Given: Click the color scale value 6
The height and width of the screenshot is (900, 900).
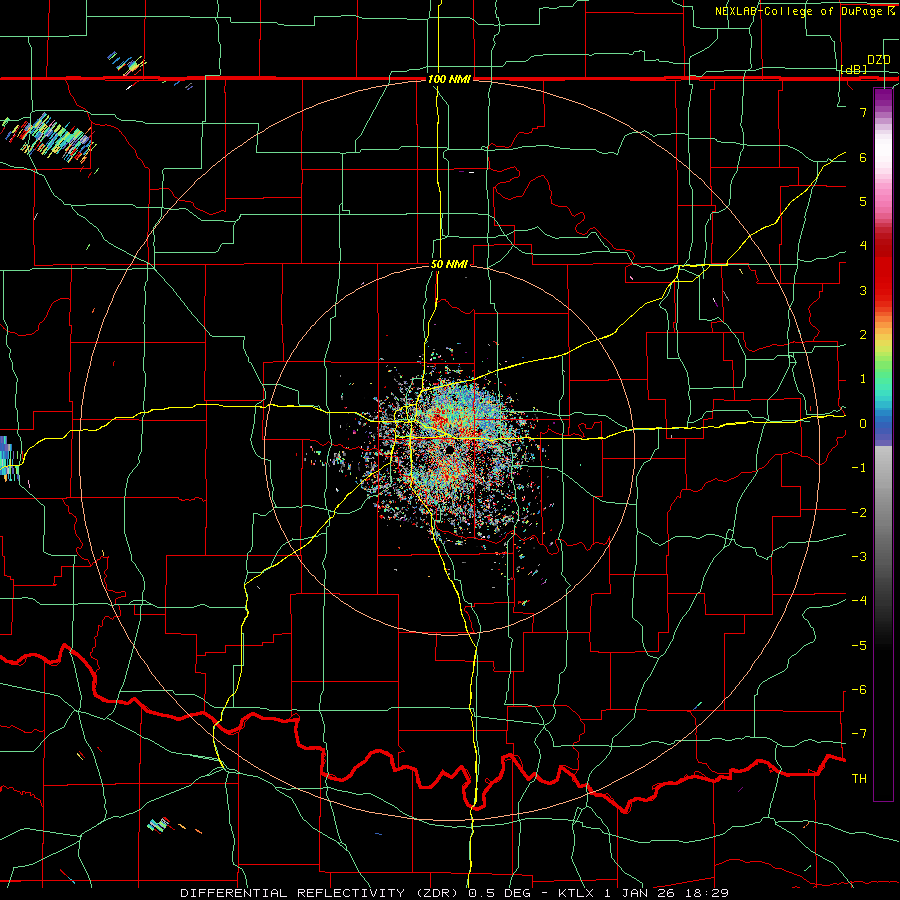Looking at the screenshot, I should pos(863,157).
